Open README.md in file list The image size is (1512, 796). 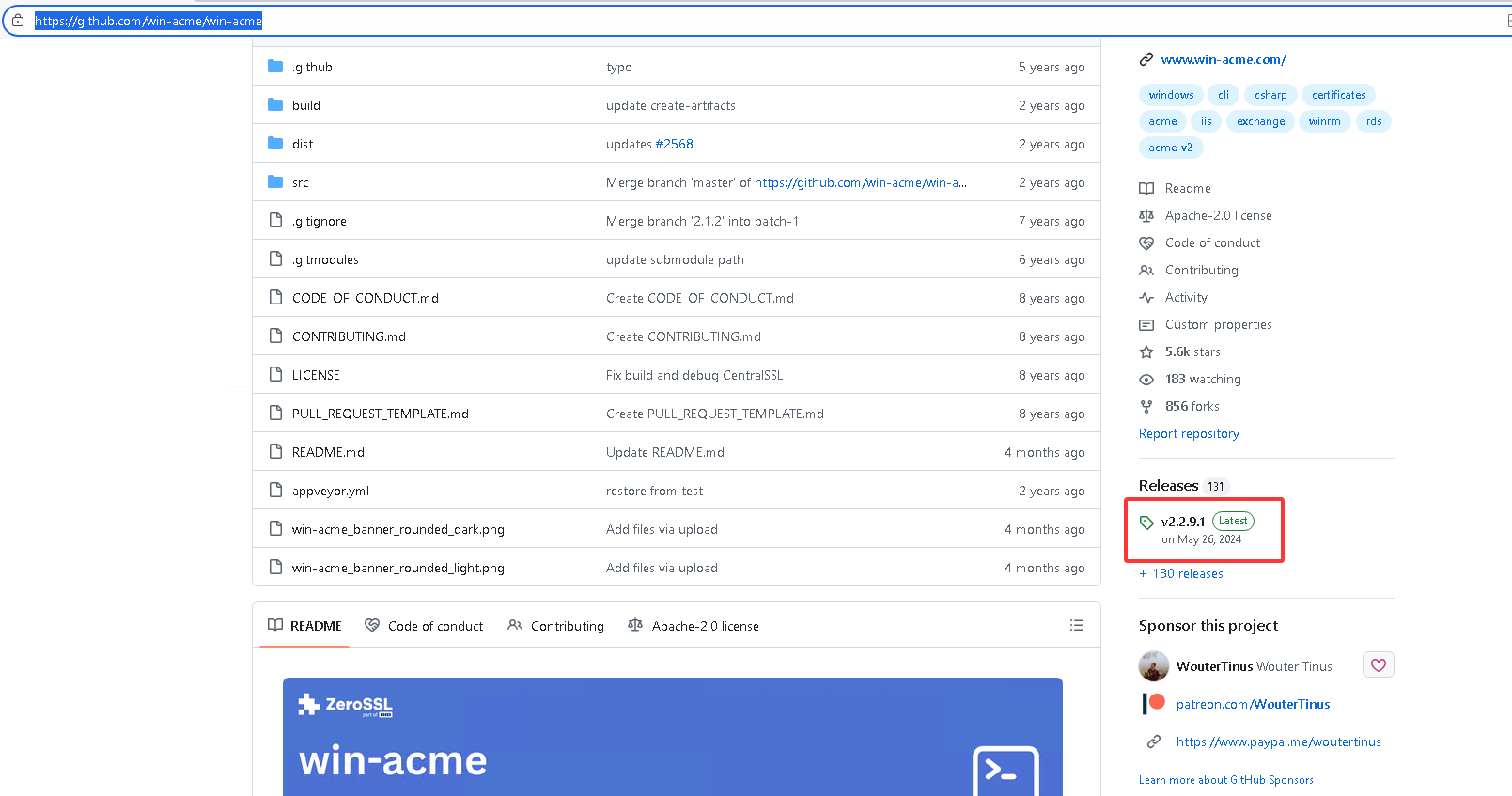[x=328, y=452]
